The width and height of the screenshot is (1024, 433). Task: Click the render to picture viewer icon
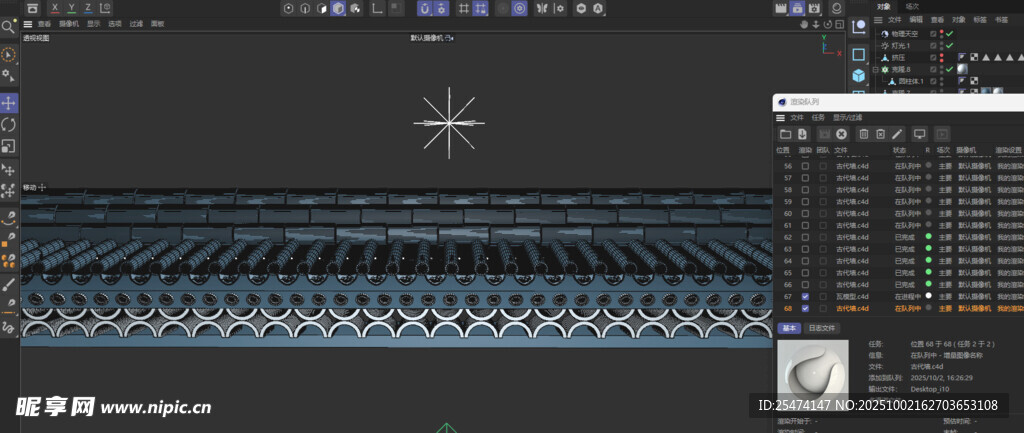pyautogui.click(x=797, y=8)
